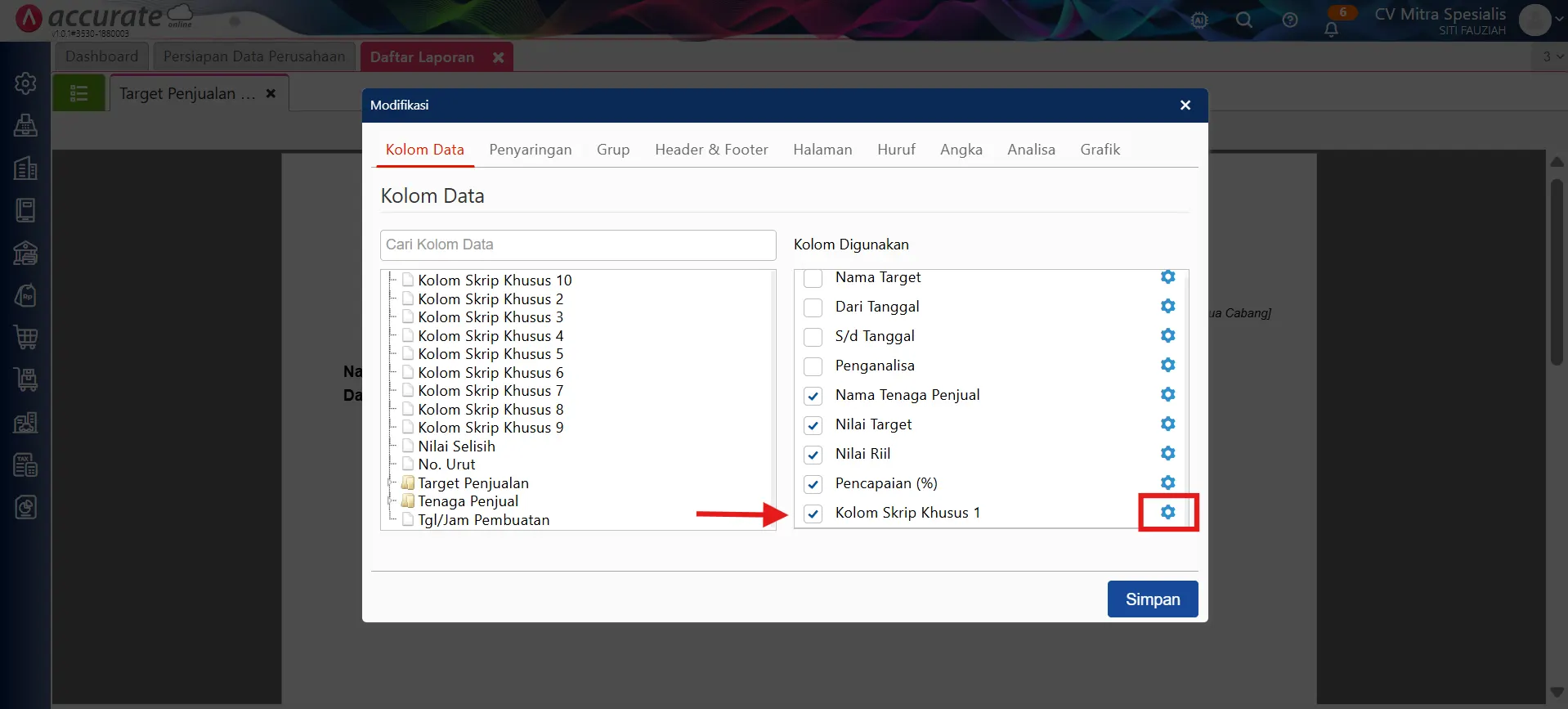Viewport: 1568px width, 709px height.
Task: Click the green list menu button
Action: click(x=79, y=93)
